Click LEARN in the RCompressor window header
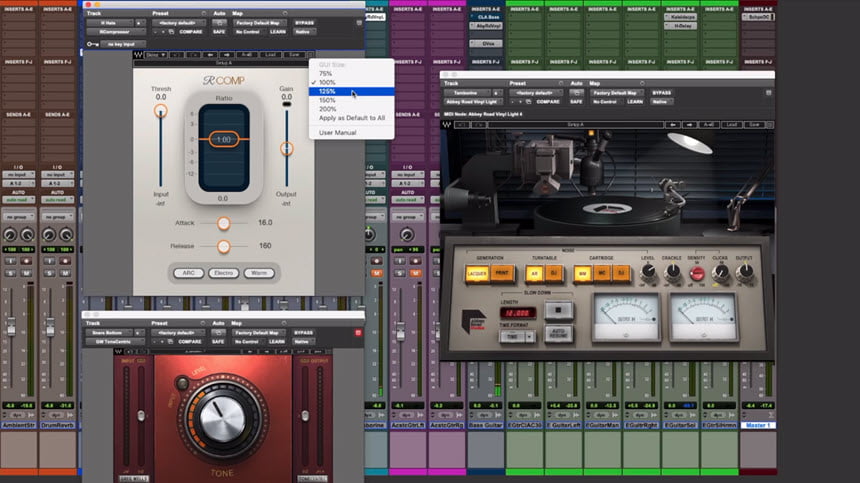Image resolution: width=860 pixels, height=483 pixels. point(278,32)
